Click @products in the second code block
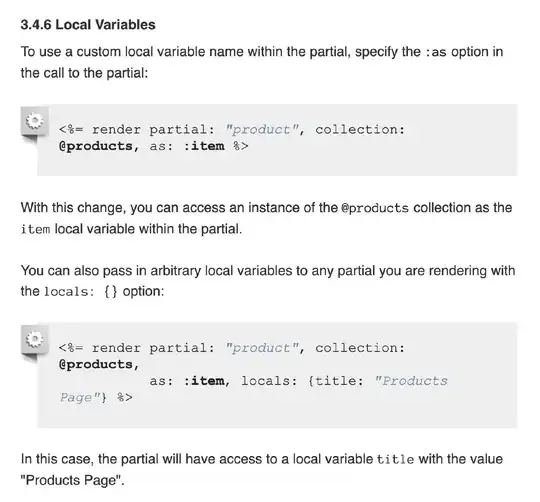 point(96,365)
